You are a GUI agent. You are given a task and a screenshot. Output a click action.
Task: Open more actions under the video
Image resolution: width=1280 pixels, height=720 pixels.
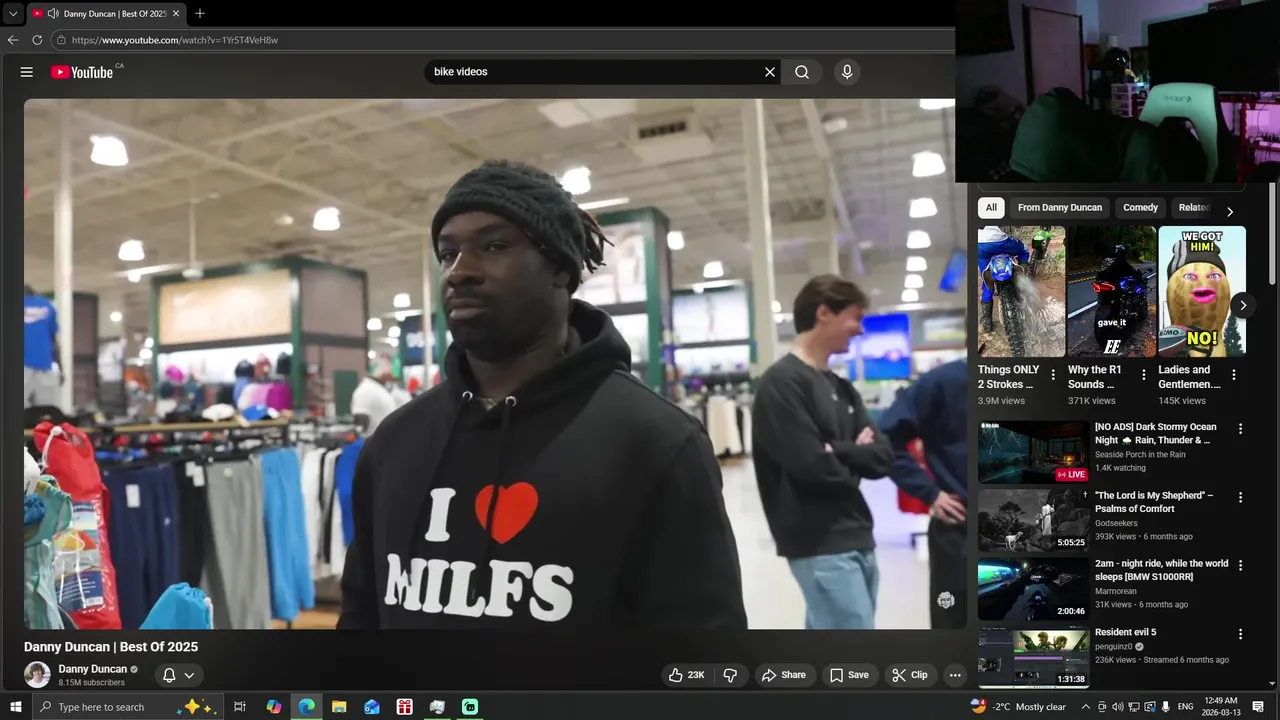click(x=955, y=675)
